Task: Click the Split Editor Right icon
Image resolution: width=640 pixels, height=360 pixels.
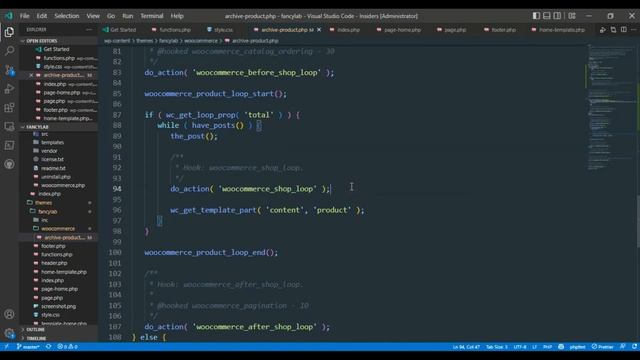Action: pos(624,30)
